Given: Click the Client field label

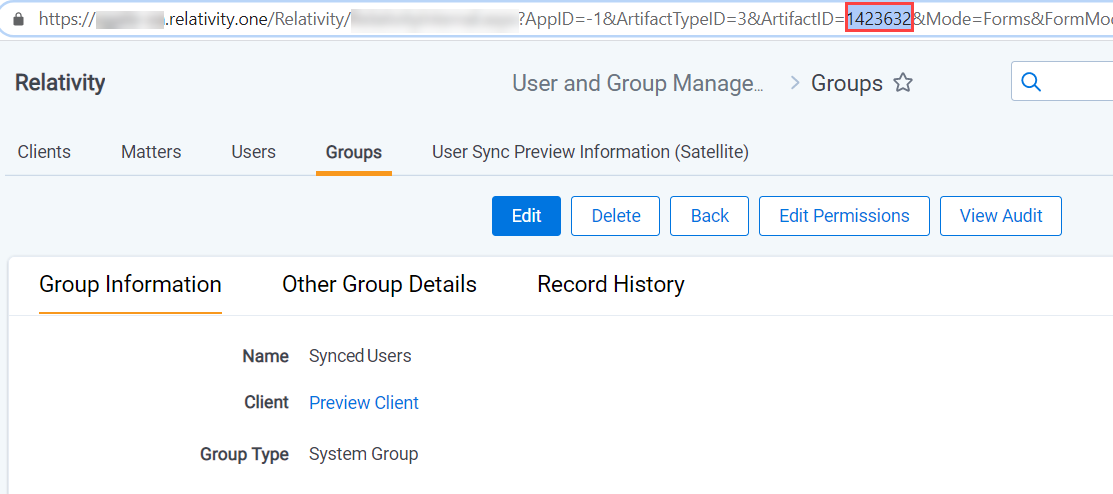Looking at the screenshot, I should [x=266, y=402].
